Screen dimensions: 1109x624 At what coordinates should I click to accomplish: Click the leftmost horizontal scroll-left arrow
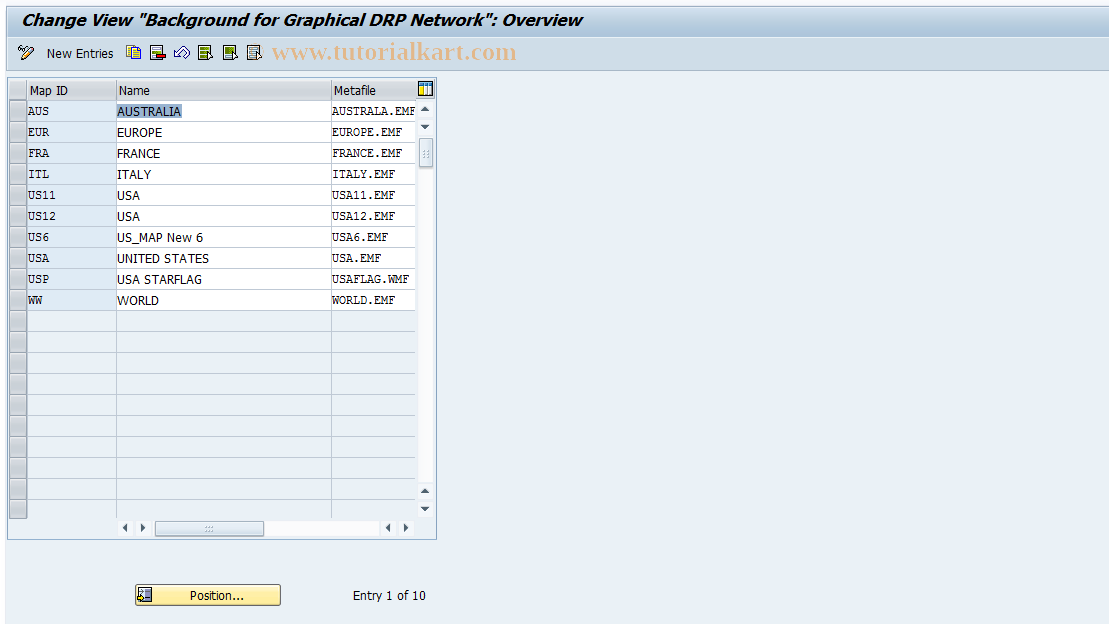click(x=125, y=528)
